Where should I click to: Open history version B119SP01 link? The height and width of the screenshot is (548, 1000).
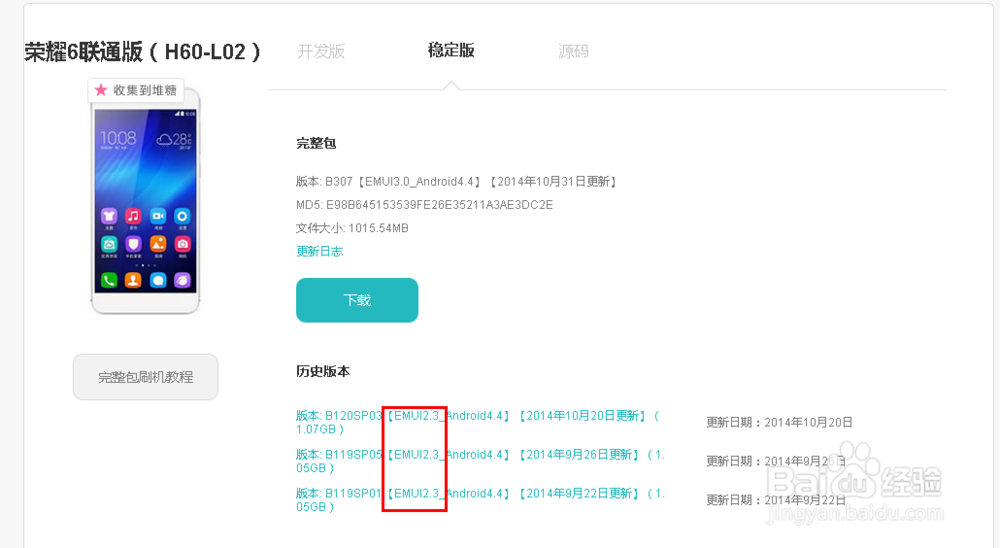[x=480, y=500]
